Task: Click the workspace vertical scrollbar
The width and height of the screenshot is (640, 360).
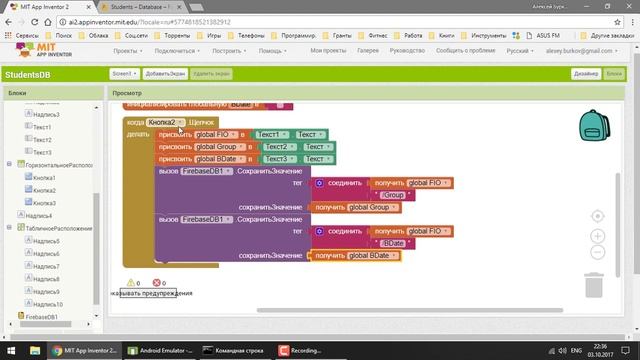Action: pos(618,225)
